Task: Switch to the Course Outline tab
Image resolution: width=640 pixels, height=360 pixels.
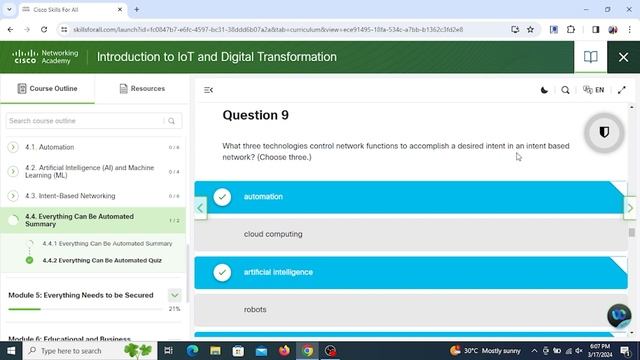Action: click(x=47, y=89)
